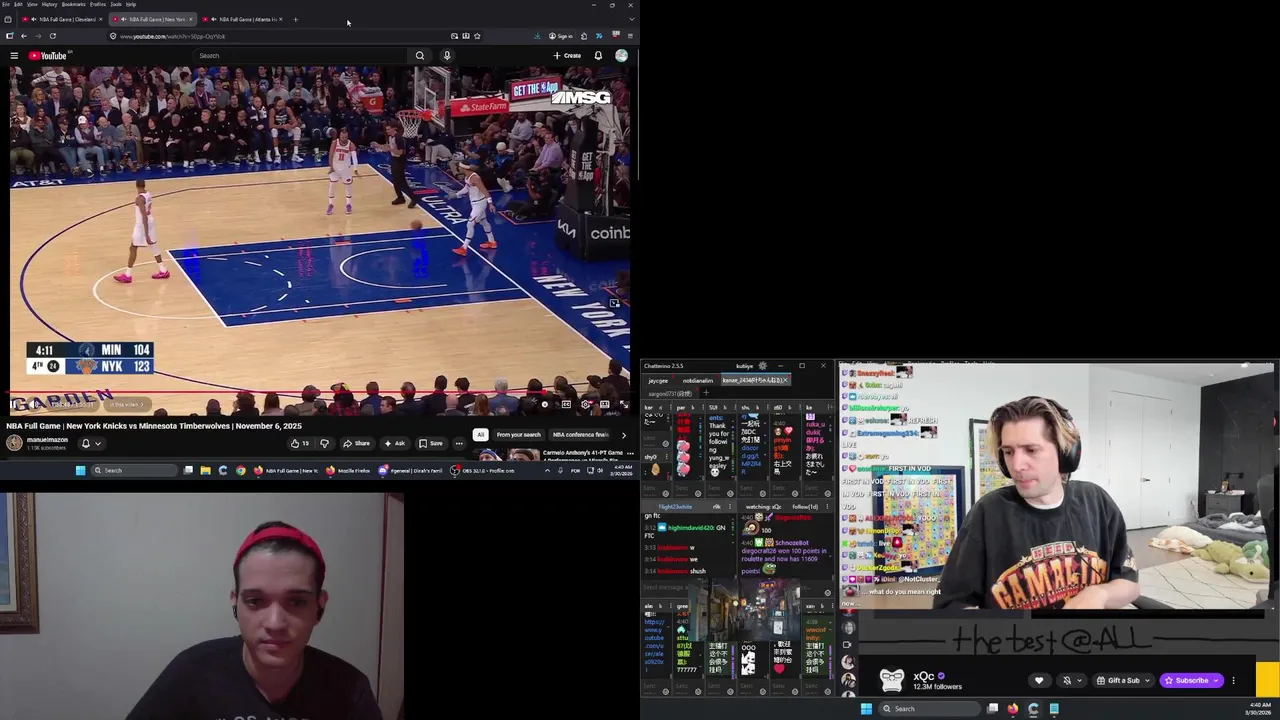Select the NBA Full Game New York tab
Image resolution: width=1280 pixels, height=720 pixels.
[x=153, y=19]
